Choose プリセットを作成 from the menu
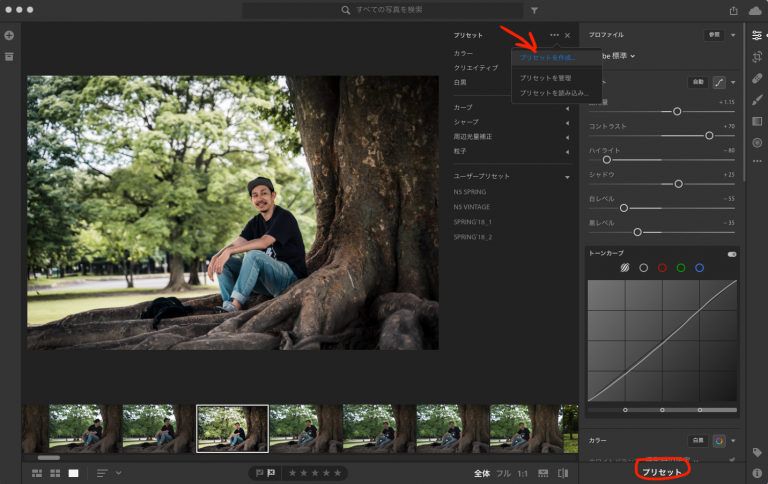 tap(547, 58)
